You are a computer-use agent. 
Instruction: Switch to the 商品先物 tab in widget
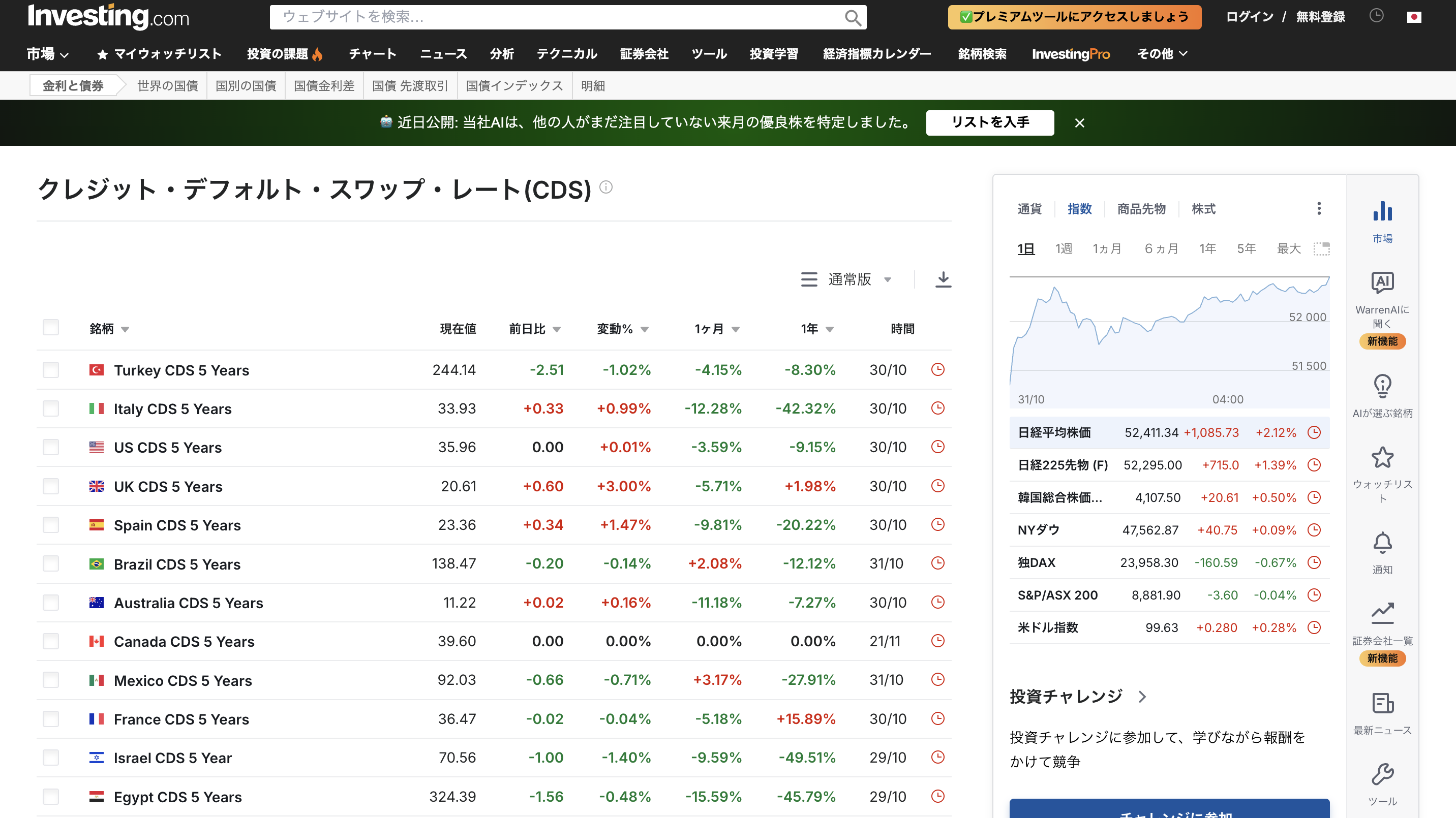[1141, 209]
